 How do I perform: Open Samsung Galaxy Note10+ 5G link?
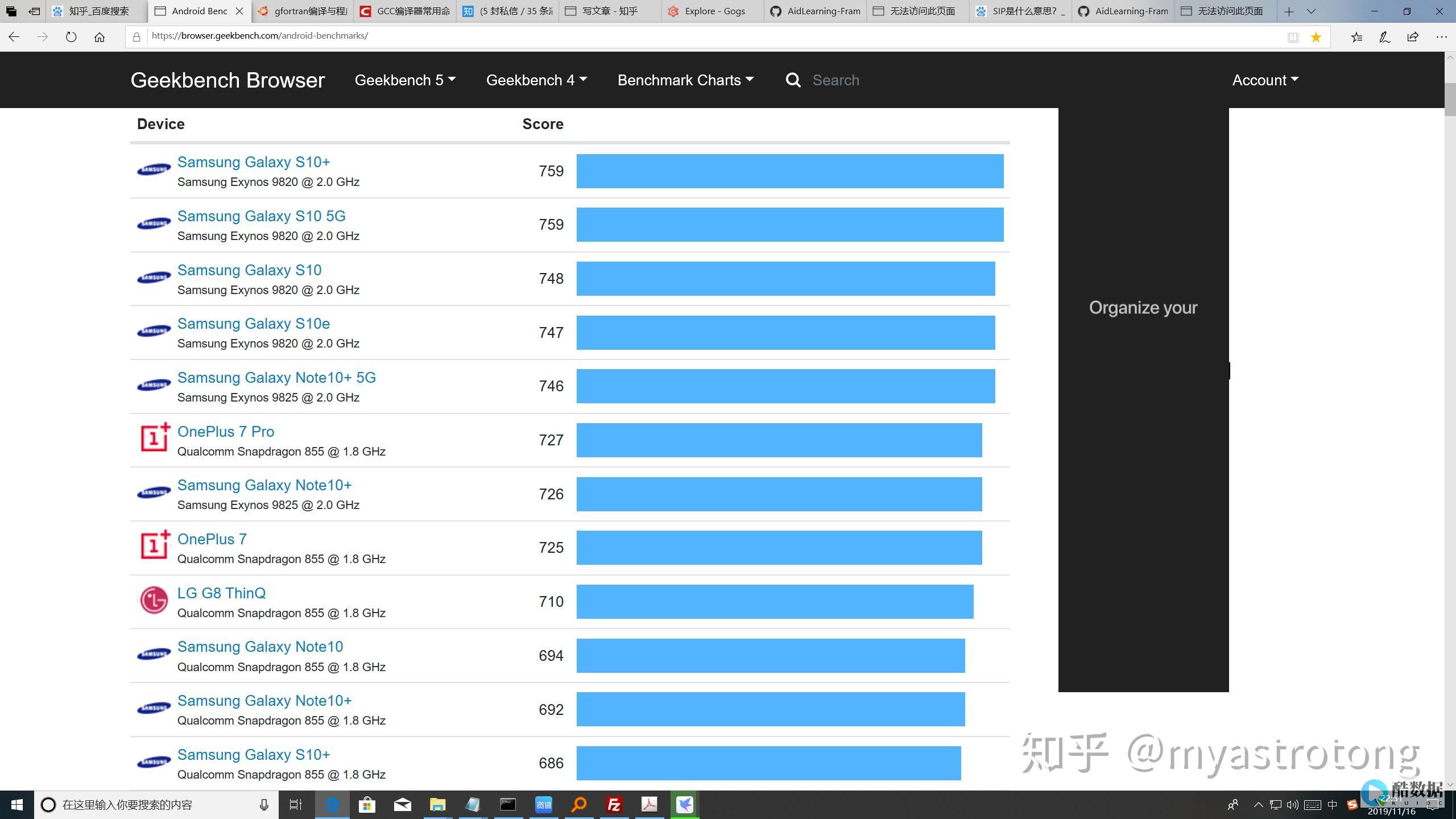276,378
